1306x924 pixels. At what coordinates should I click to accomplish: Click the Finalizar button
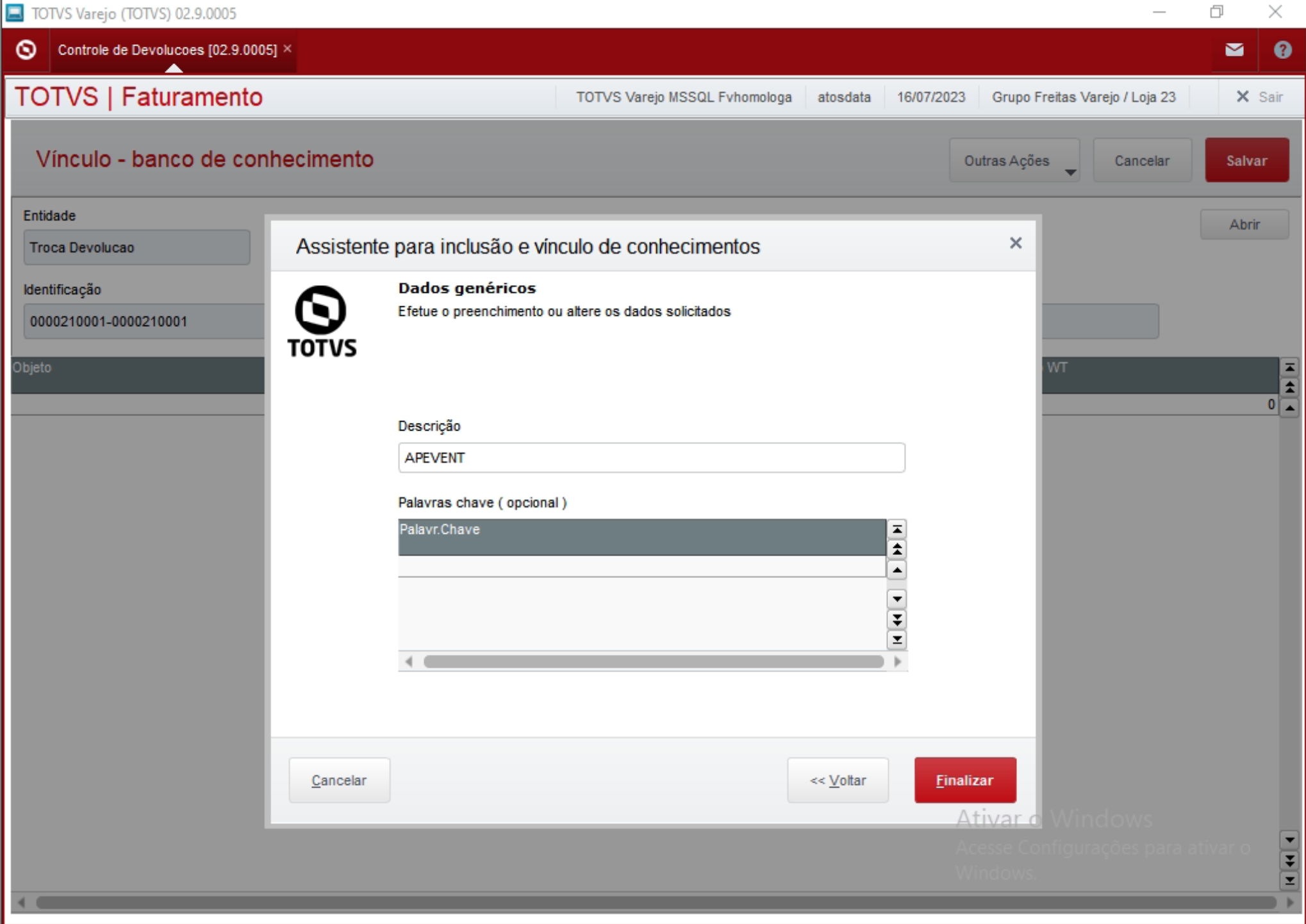tap(964, 780)
